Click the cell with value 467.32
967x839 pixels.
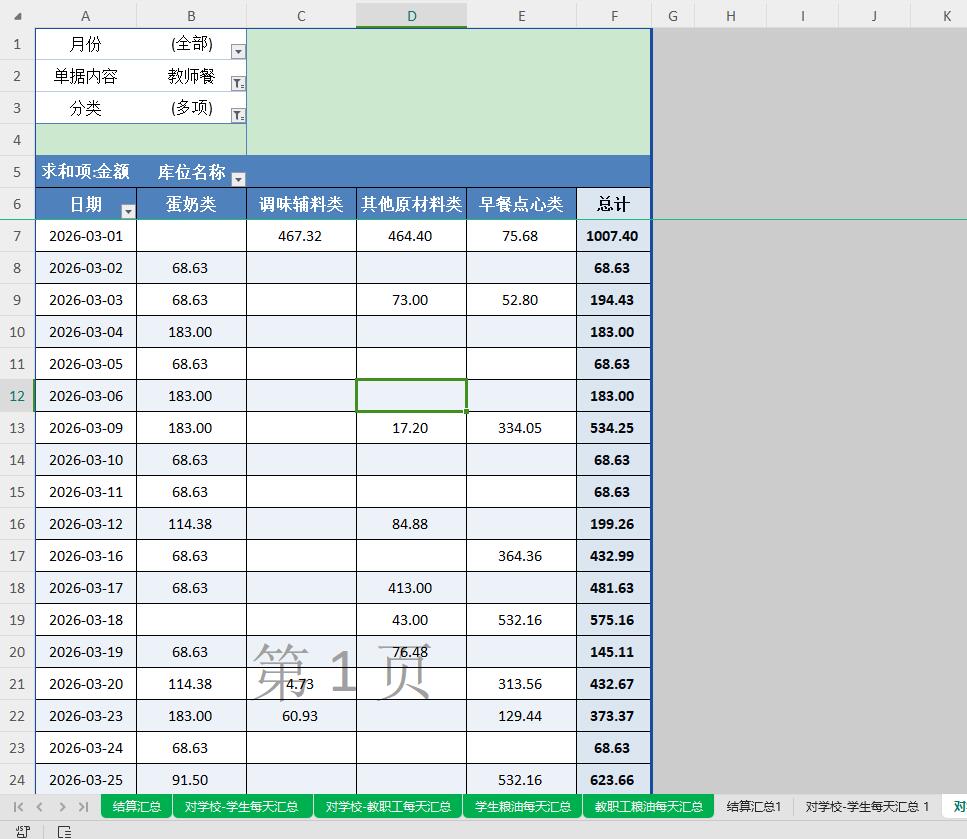tap(301, 236)
